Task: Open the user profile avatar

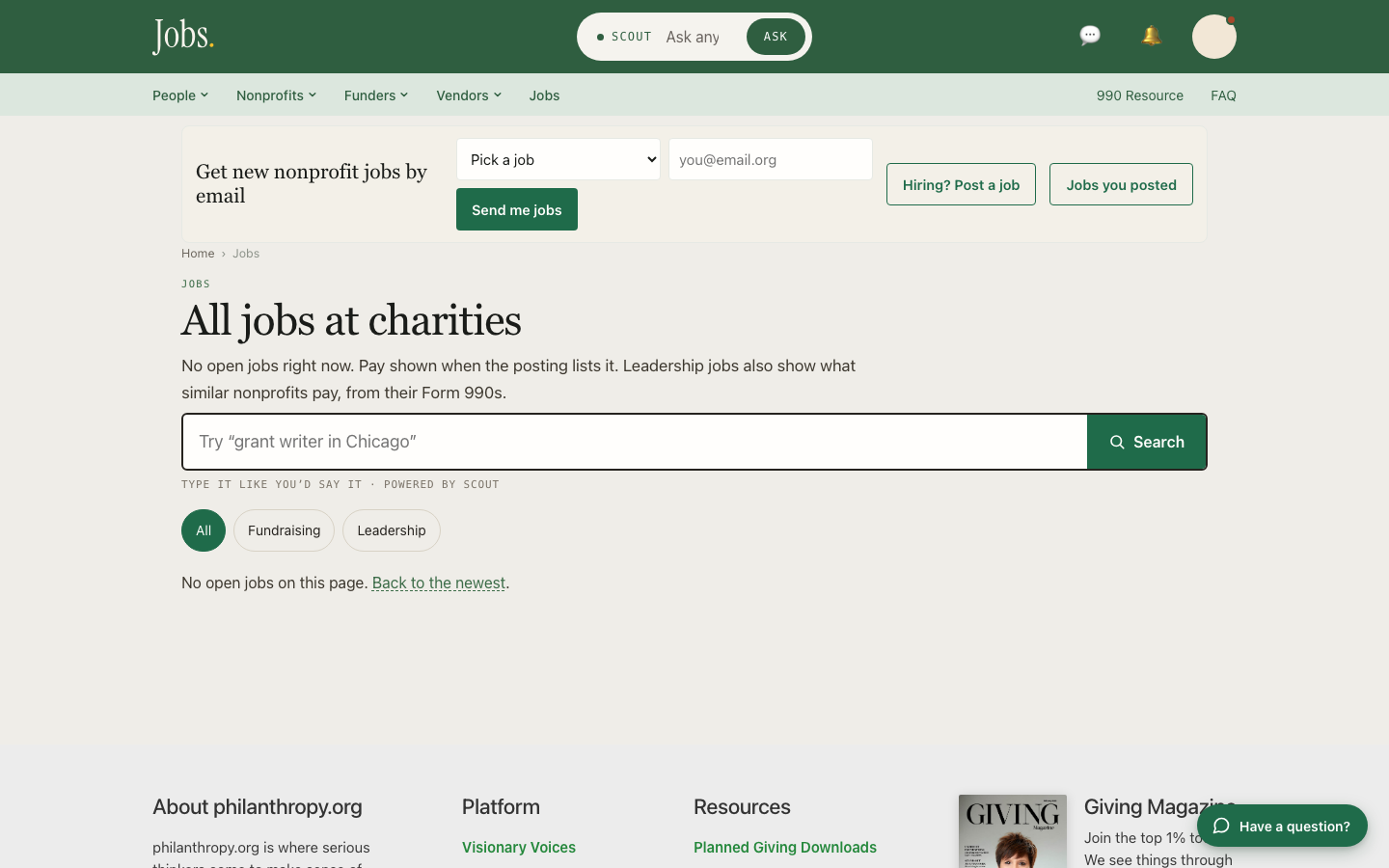Action: click(1213, 37)
